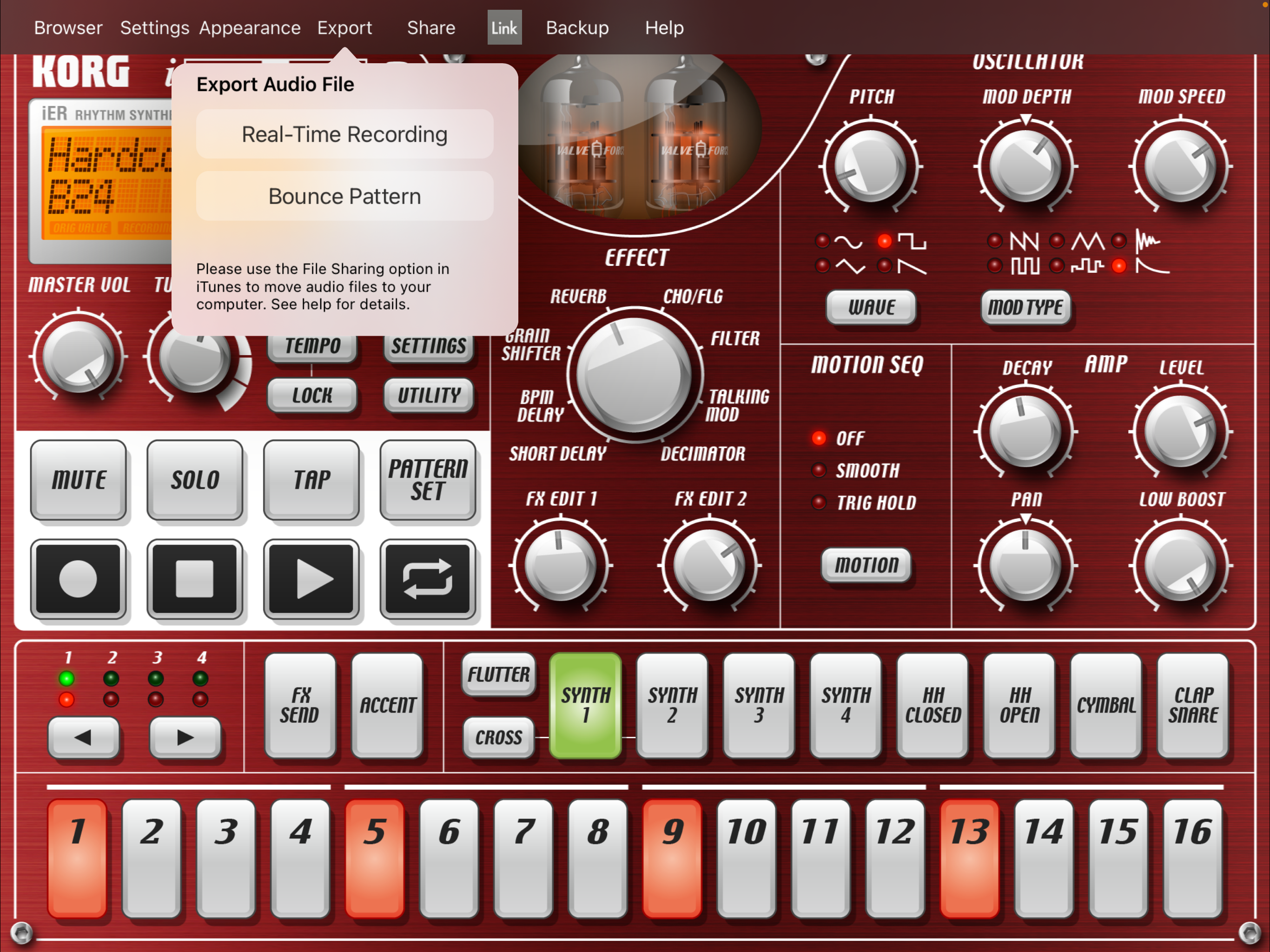The height and width of the screenshot is (952, 1270).
Task: Click the UTILITY button
Action: point(428,395)
